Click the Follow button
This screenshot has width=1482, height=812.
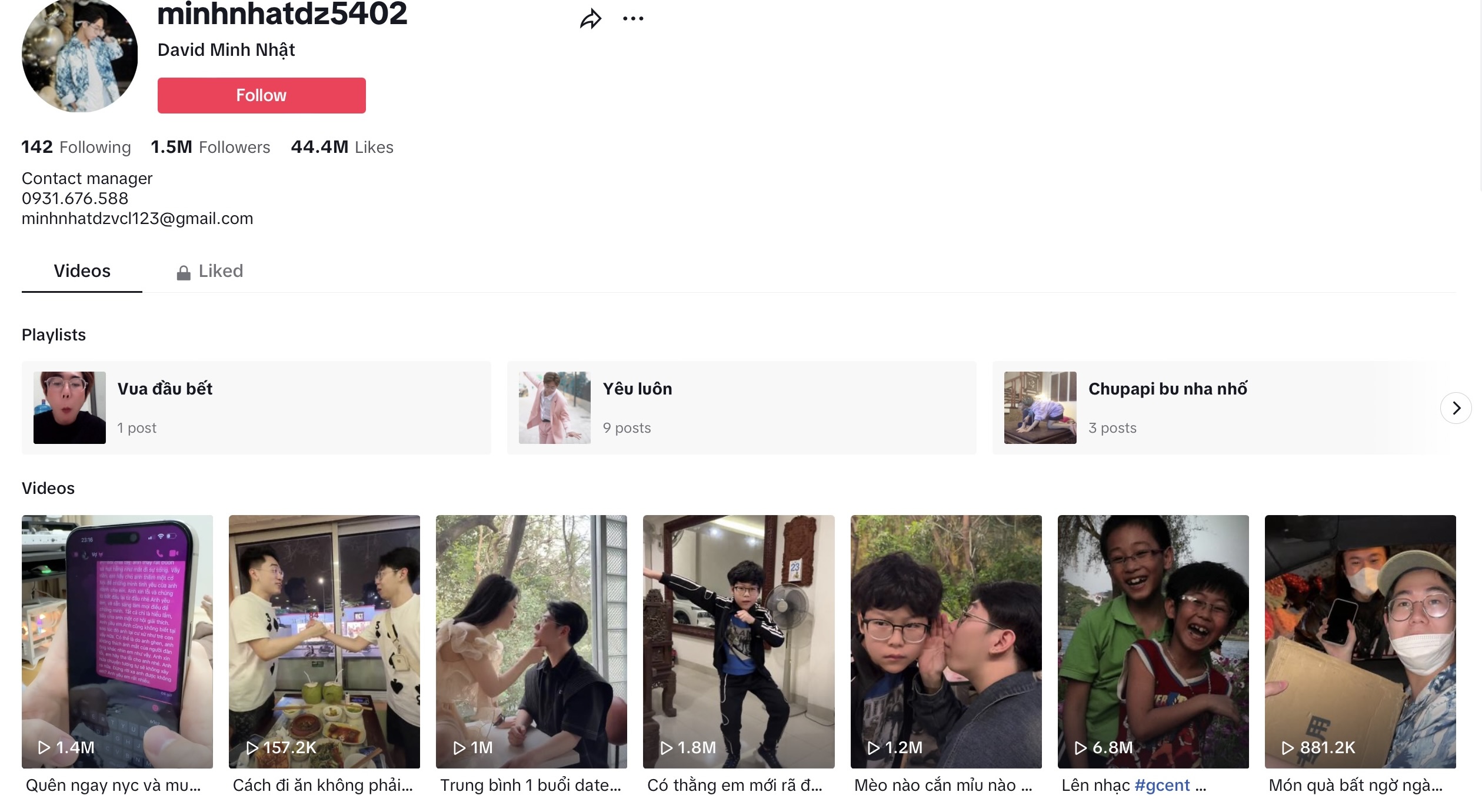(x=261, y=95)
